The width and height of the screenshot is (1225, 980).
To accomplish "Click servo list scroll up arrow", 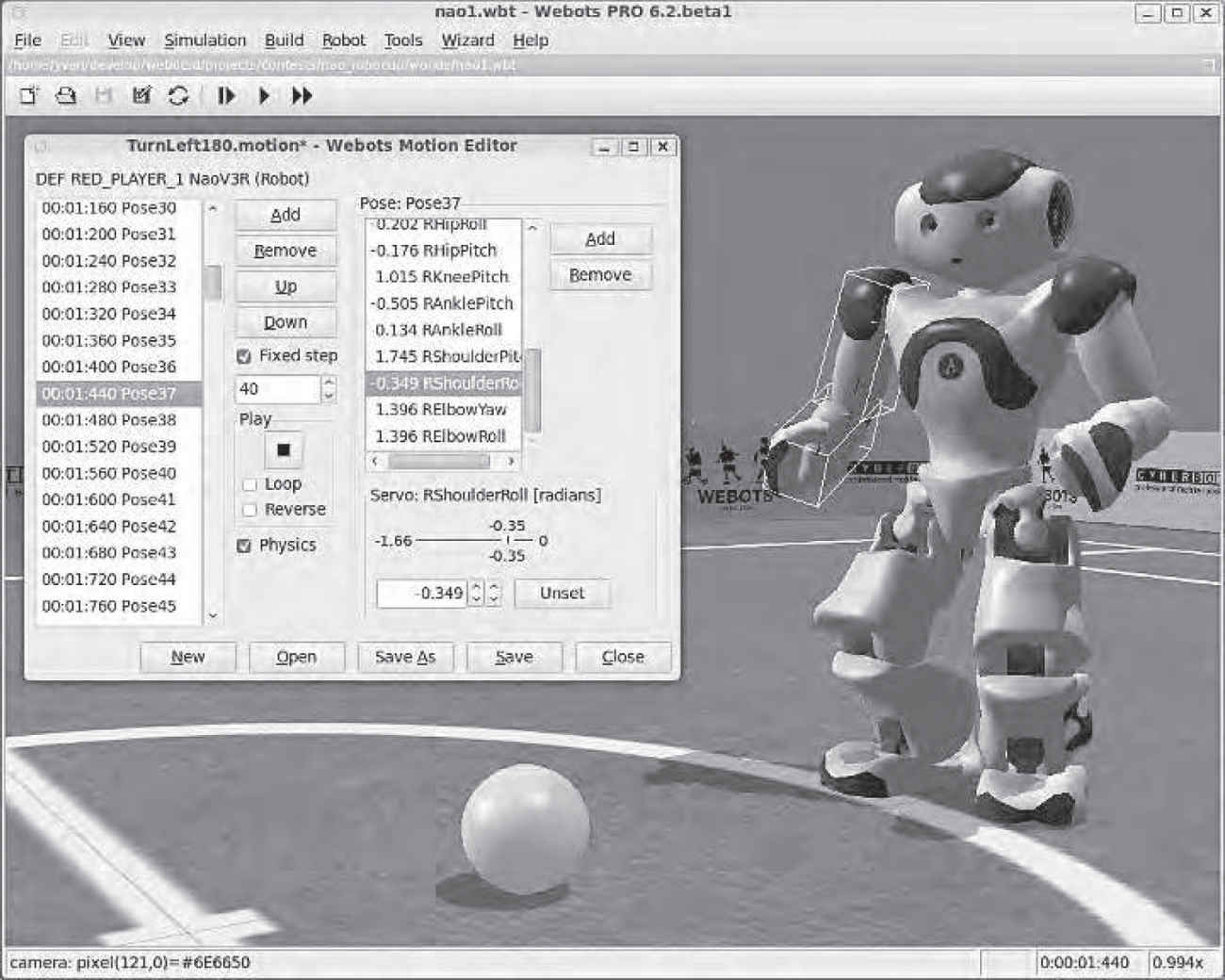I will (x=533, y=229).
